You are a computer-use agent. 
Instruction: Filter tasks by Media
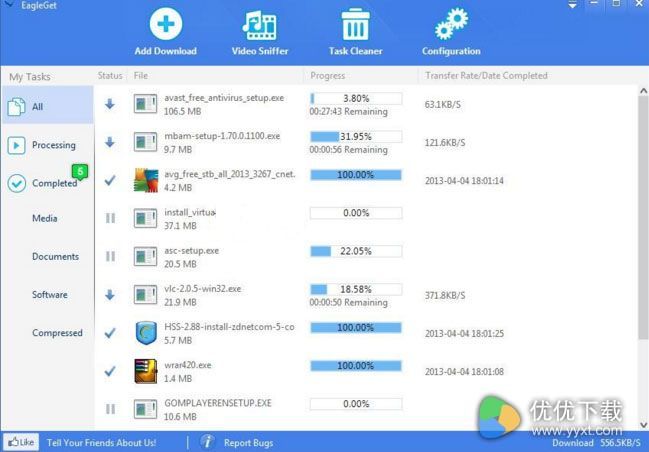click(x=45, y=218)
